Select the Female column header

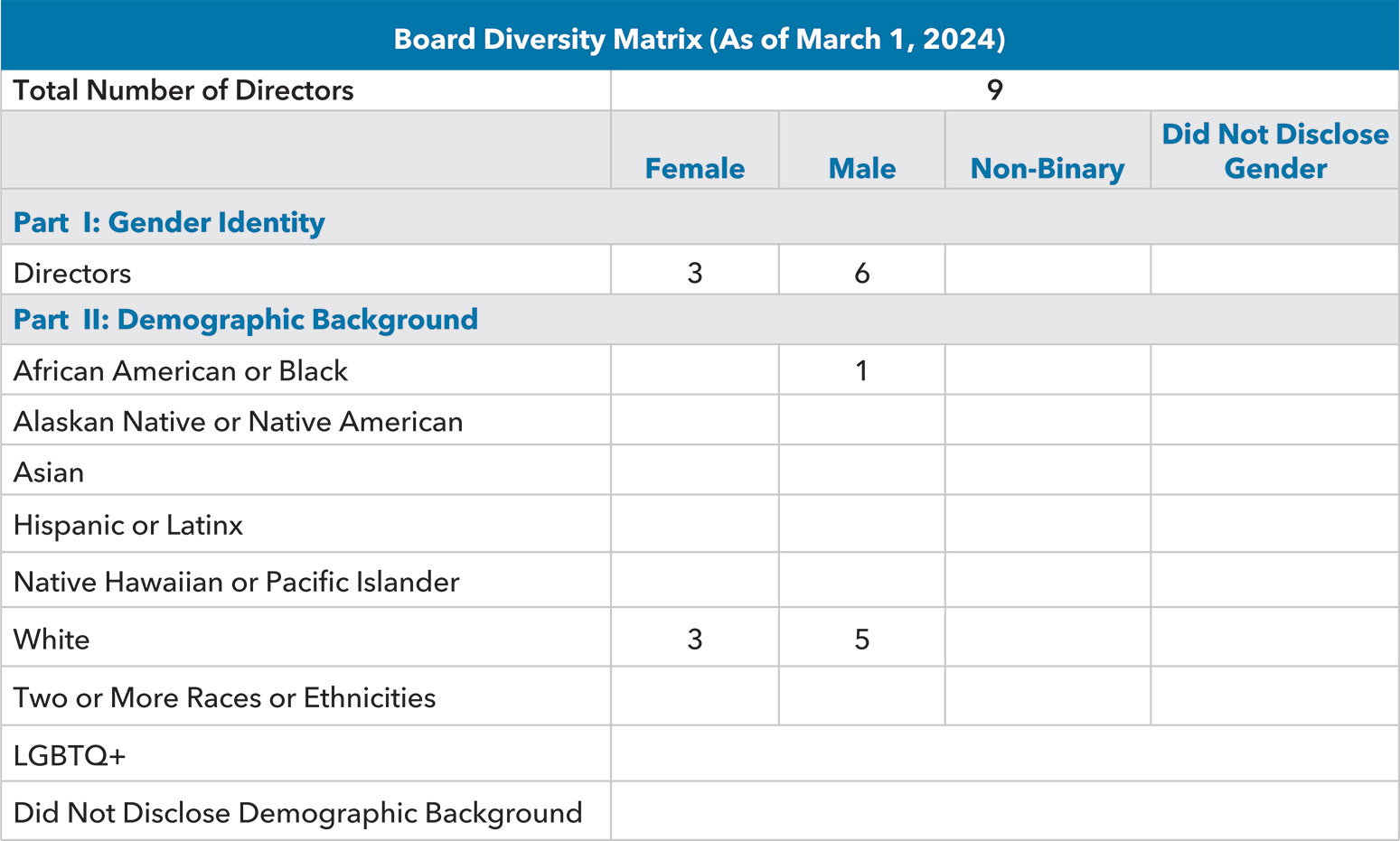(694, 168)
